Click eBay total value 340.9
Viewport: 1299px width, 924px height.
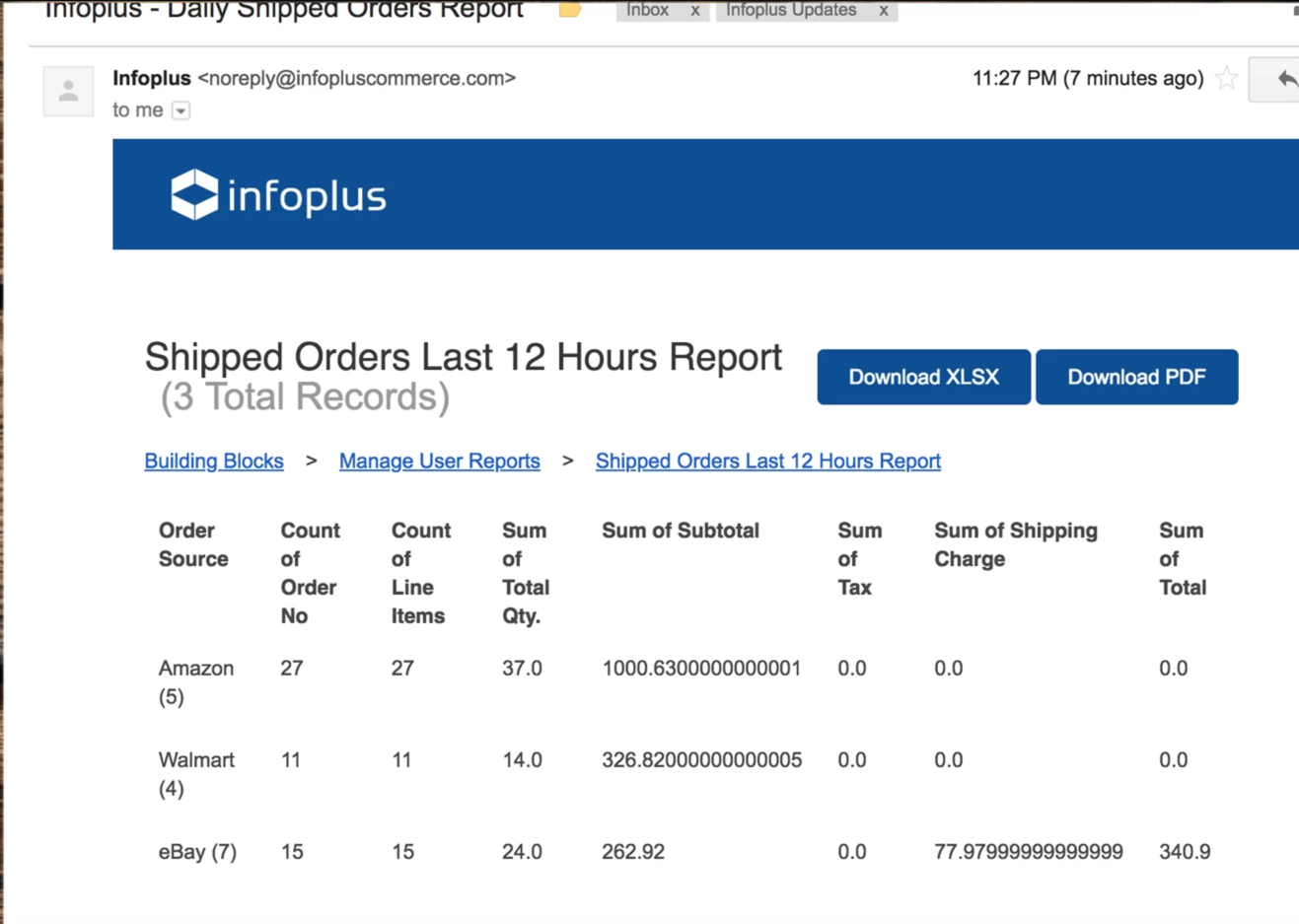(x=1185, y=852)
